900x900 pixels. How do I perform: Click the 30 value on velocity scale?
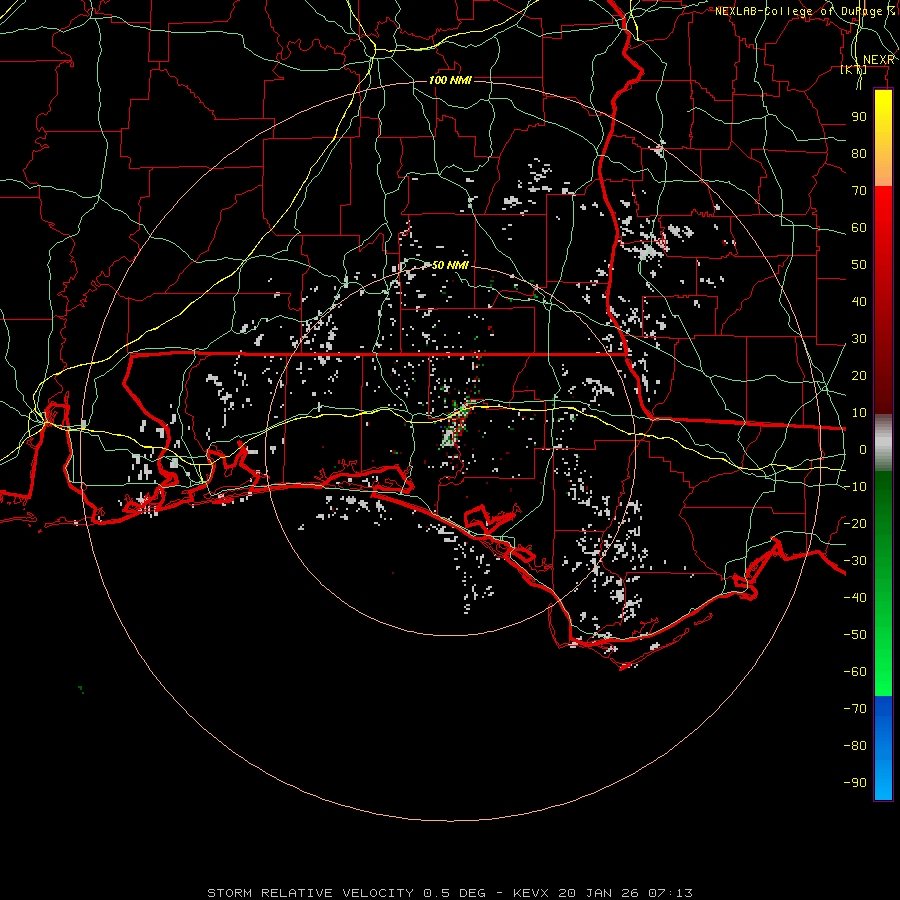(859, 339)
